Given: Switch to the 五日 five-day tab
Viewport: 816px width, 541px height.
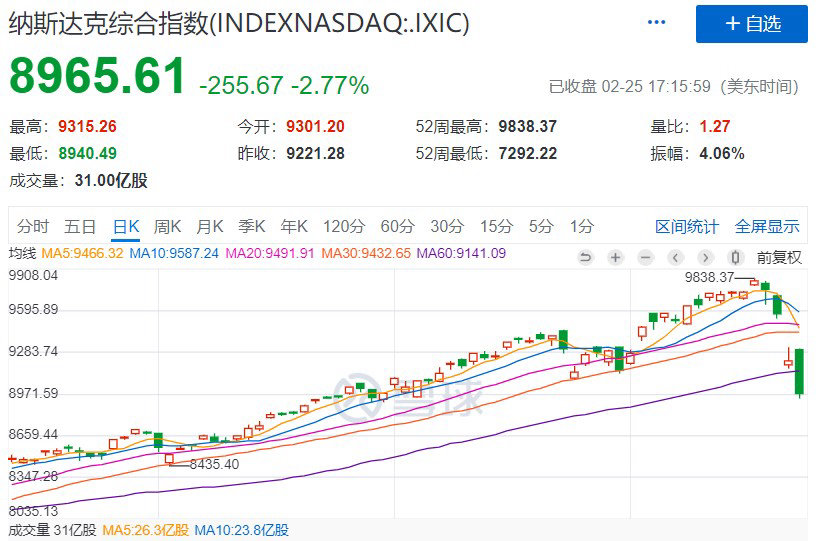Looking at the screenshot, I should pyautogui.click(x=80, y=227).
